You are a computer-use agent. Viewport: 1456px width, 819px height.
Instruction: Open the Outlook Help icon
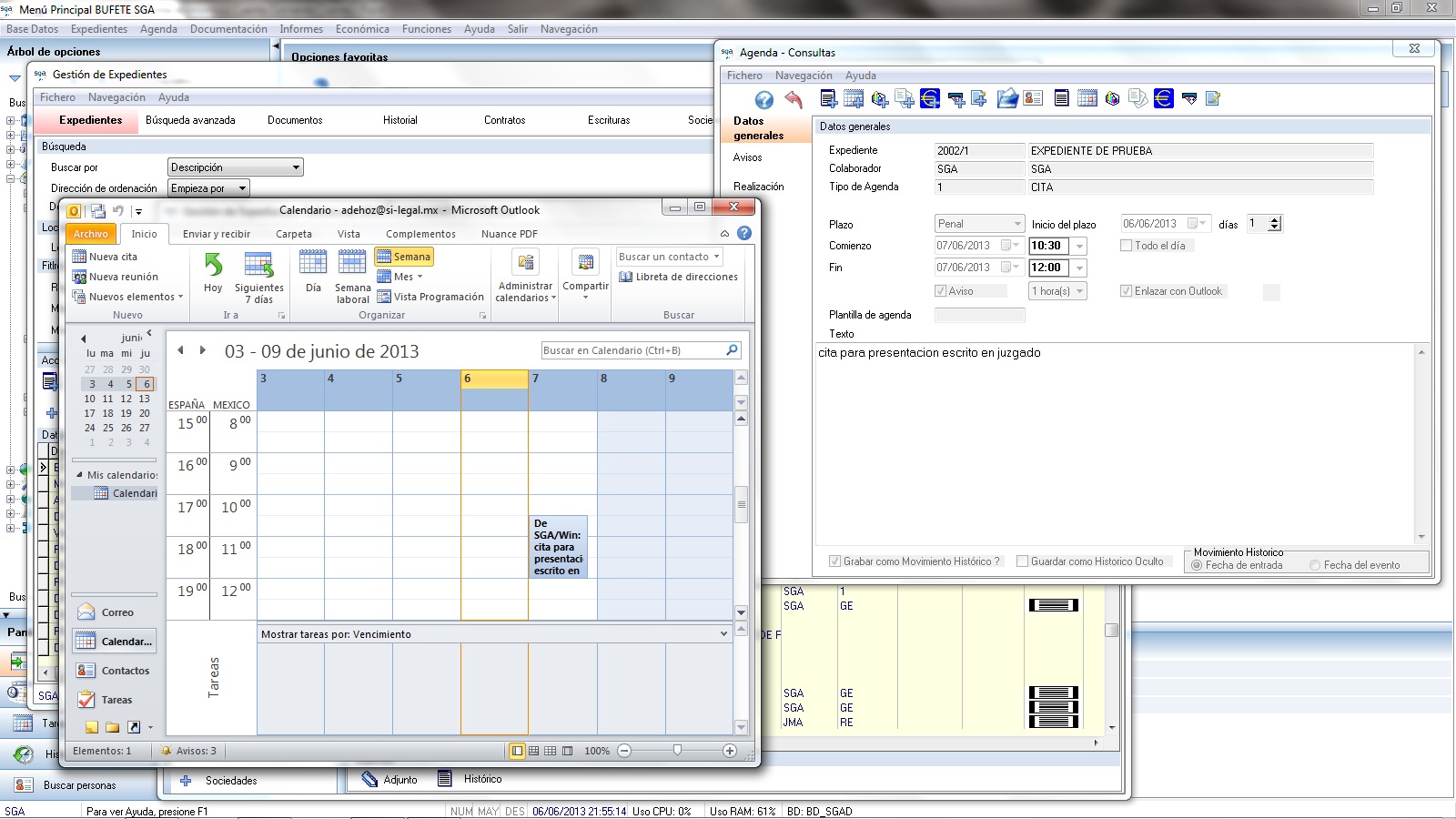(744, 234)
